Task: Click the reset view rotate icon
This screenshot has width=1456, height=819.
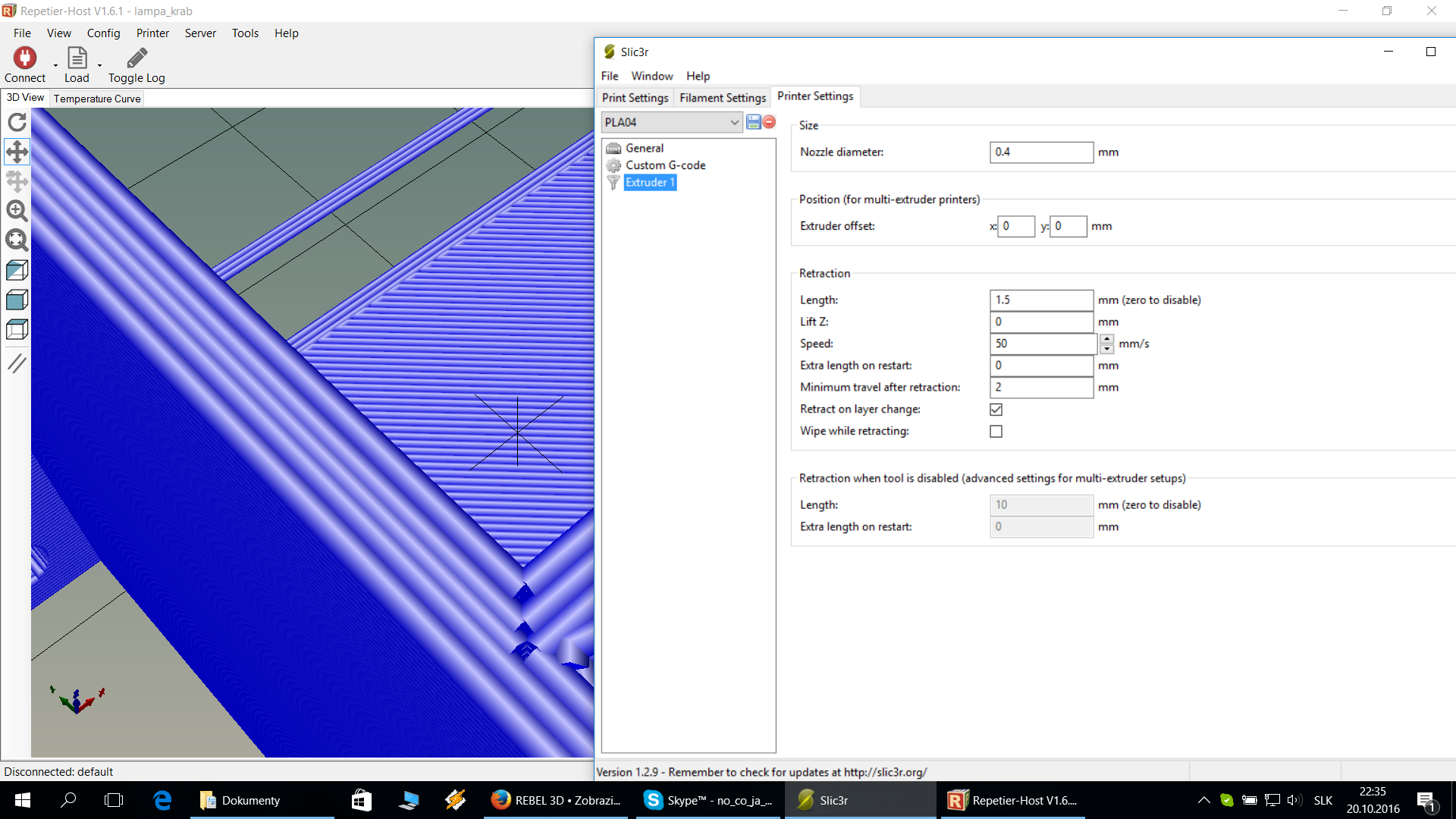Action: click(x=17, y=122)
